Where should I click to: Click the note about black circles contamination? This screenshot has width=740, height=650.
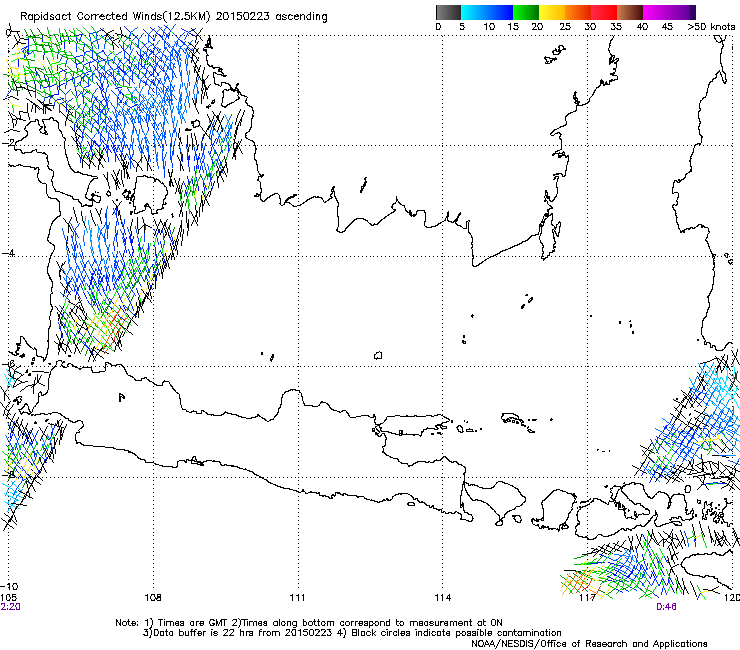pyautogui.click(x=449, y=633)
